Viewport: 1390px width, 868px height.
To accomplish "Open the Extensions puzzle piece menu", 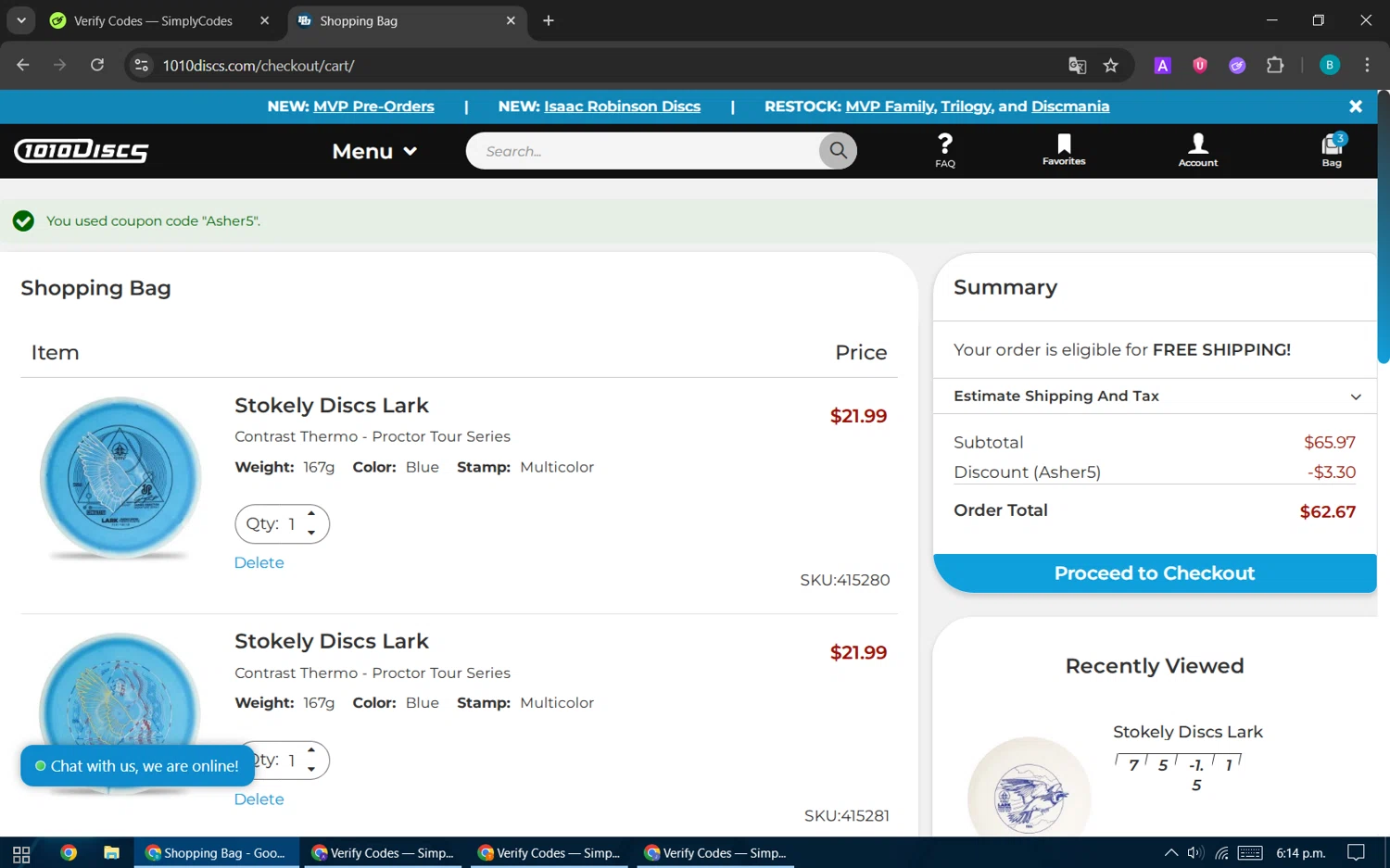I will pos(1275,65).
